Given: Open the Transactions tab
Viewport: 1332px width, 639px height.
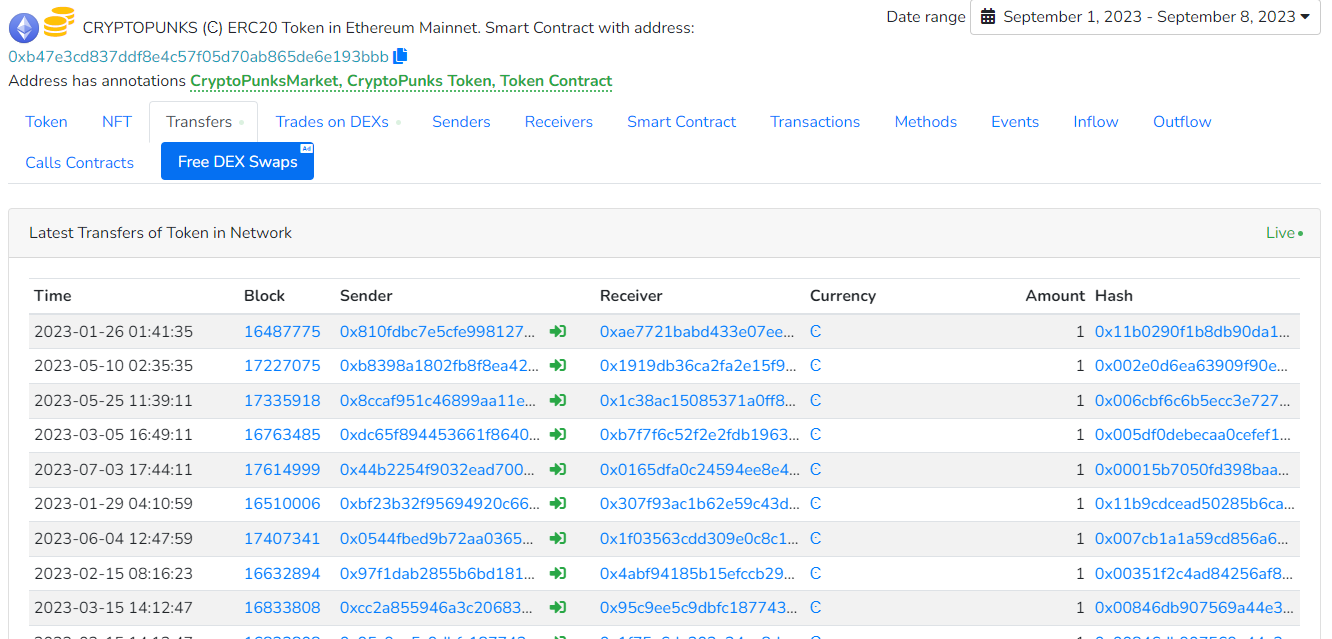Looking at the screenshot, I should click(x=815, y=122).
